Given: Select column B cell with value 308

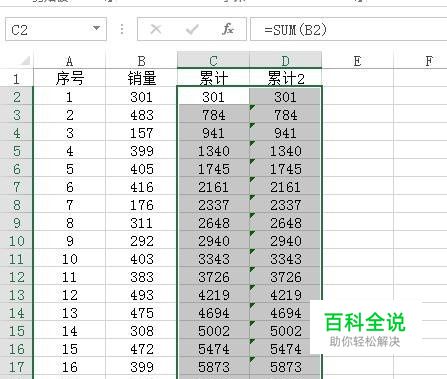Looking at the screenshot, I should (141, 331).
